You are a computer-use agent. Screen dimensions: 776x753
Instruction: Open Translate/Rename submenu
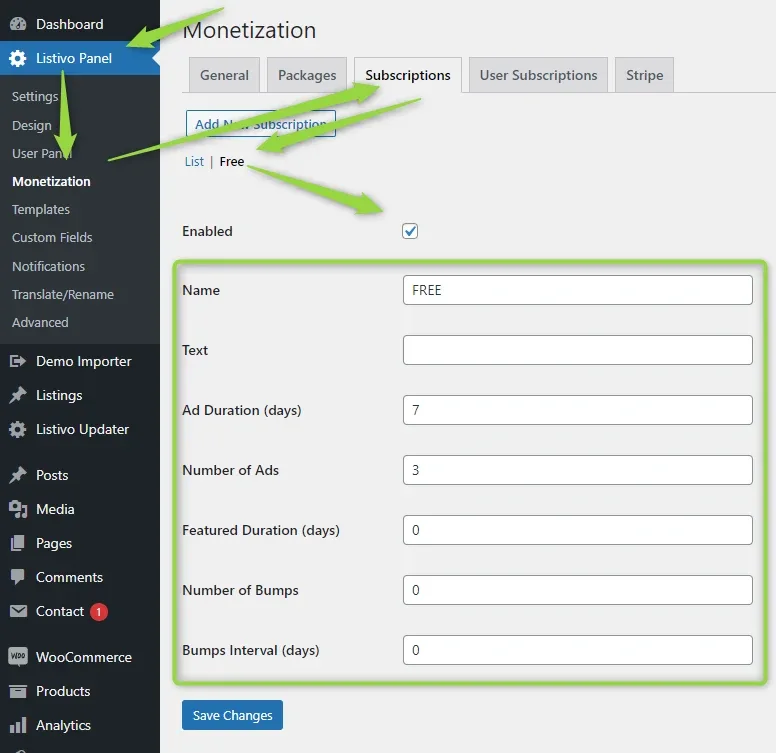click(63, 294)
